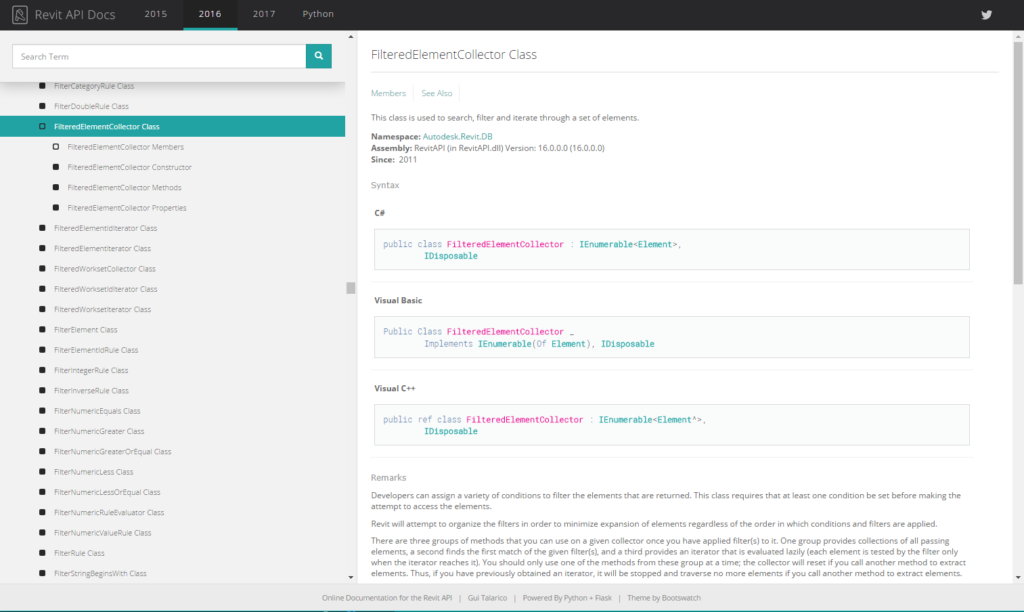Click the Revit API Docs title
The image size is (1024, 612).
click(74, 14)
